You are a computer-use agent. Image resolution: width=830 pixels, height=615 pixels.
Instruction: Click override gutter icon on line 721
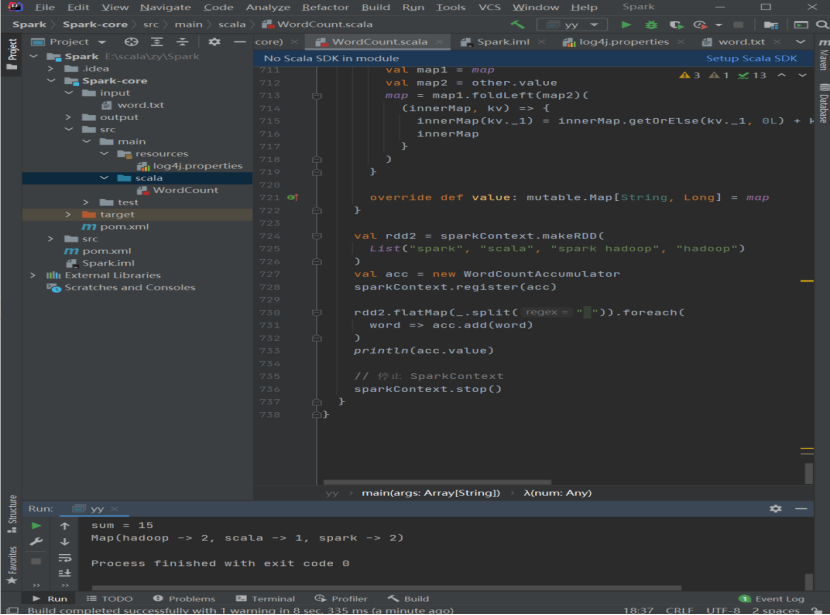(x=292, y=197)
